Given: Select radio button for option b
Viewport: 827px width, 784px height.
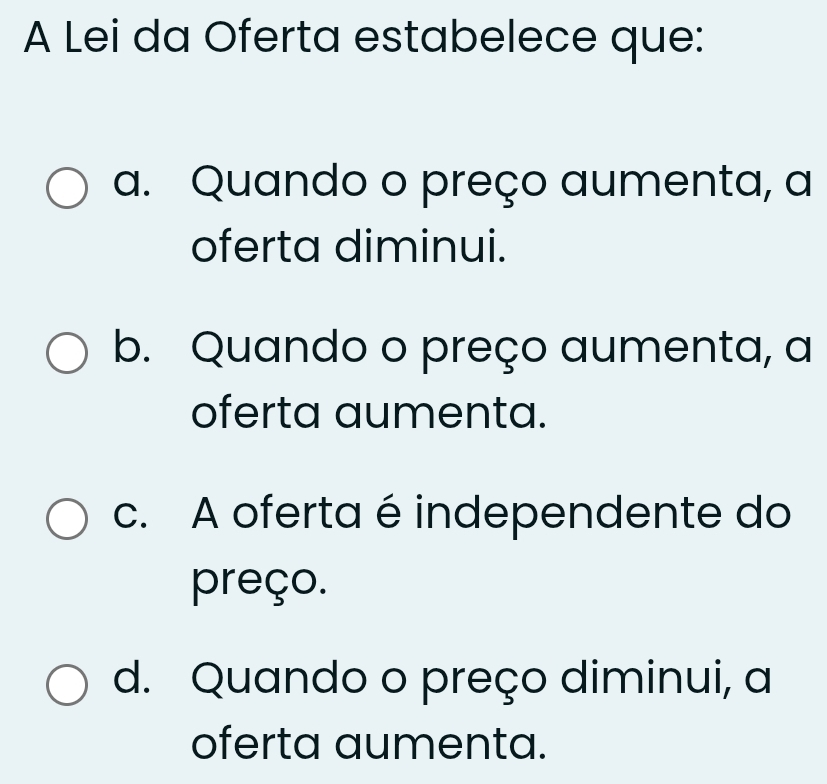Looking at the screenshot, I should (67, 354).
